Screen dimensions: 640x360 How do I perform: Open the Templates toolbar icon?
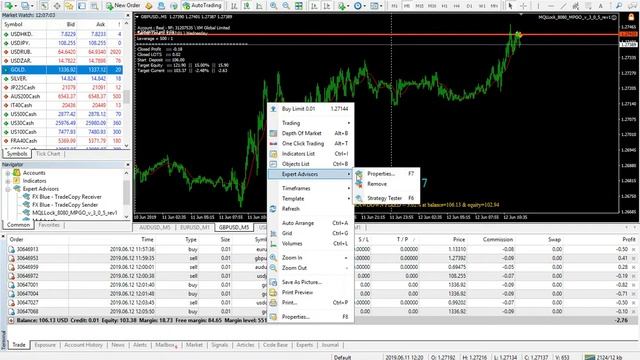(x=374, y=6)
